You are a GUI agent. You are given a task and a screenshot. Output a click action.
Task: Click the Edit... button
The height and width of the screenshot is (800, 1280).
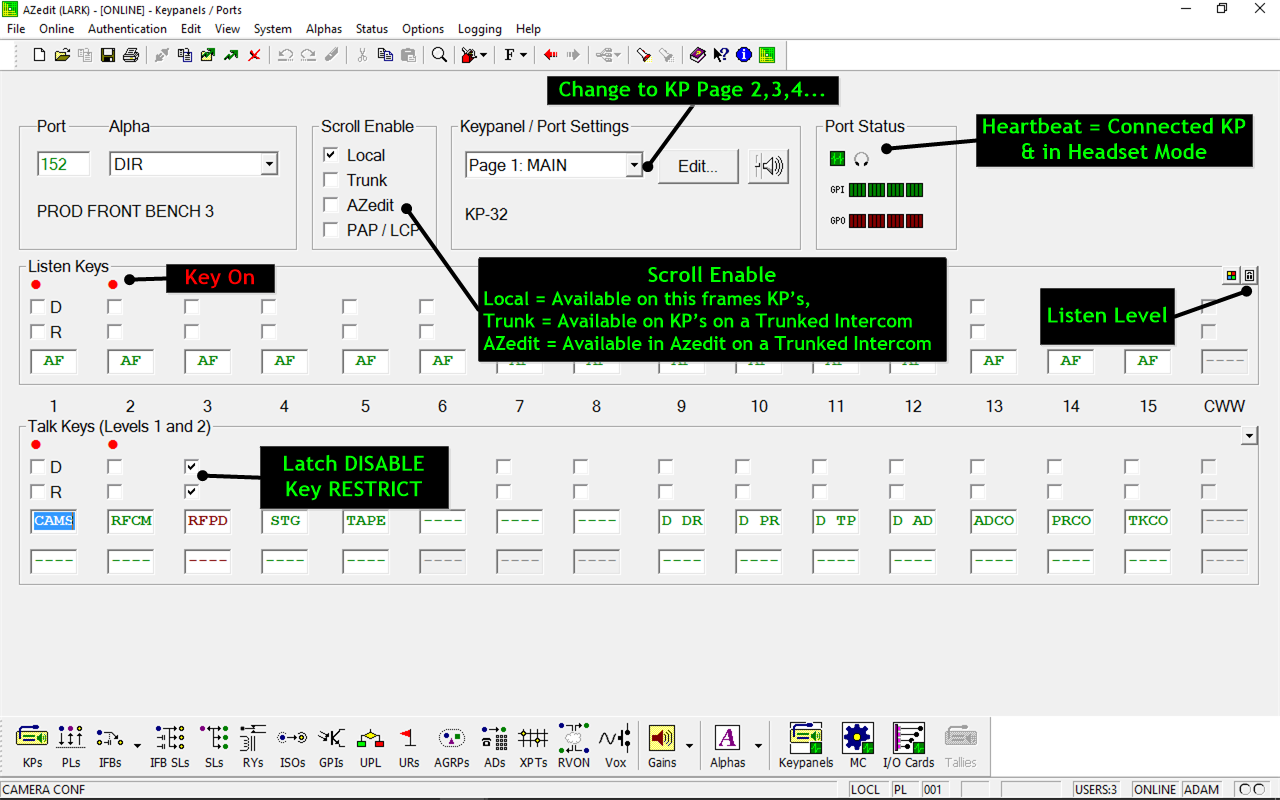(698, 166)
